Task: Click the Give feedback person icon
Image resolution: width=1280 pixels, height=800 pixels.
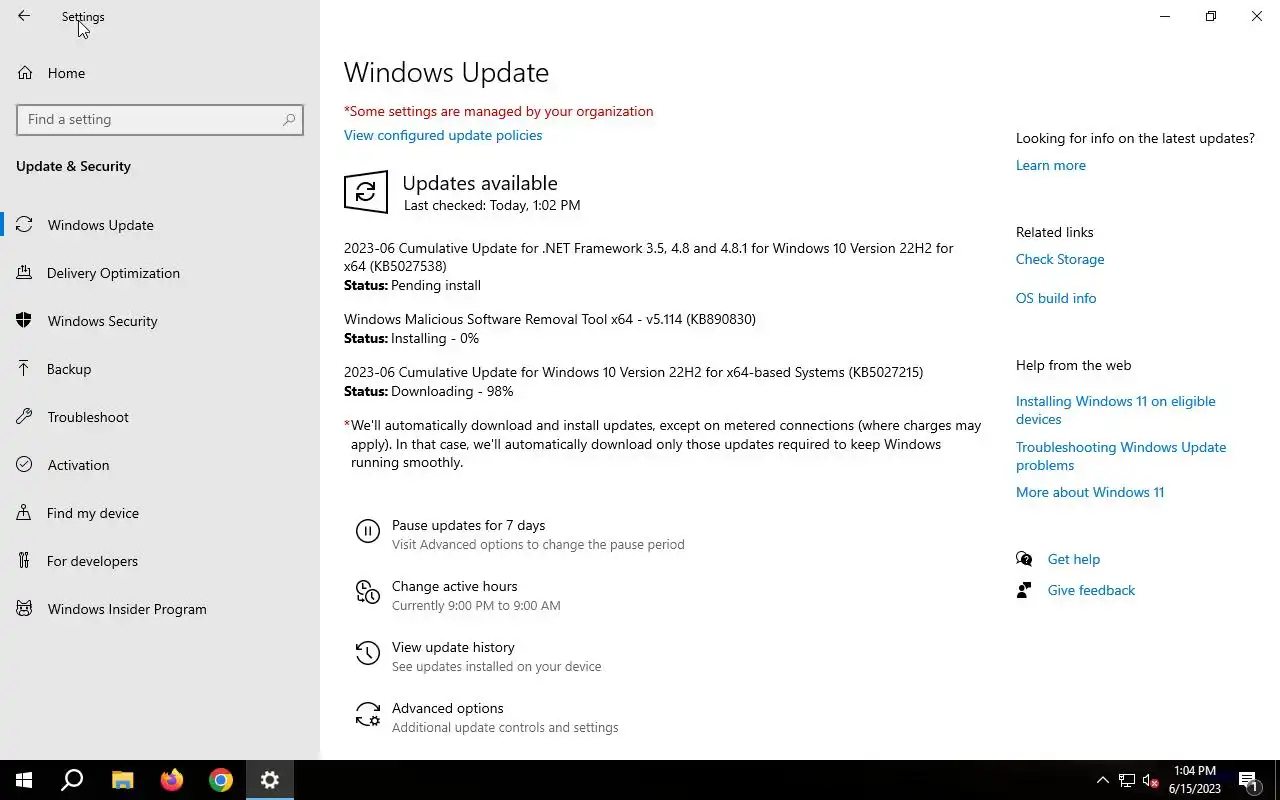Action: [x=1024, y=590]
